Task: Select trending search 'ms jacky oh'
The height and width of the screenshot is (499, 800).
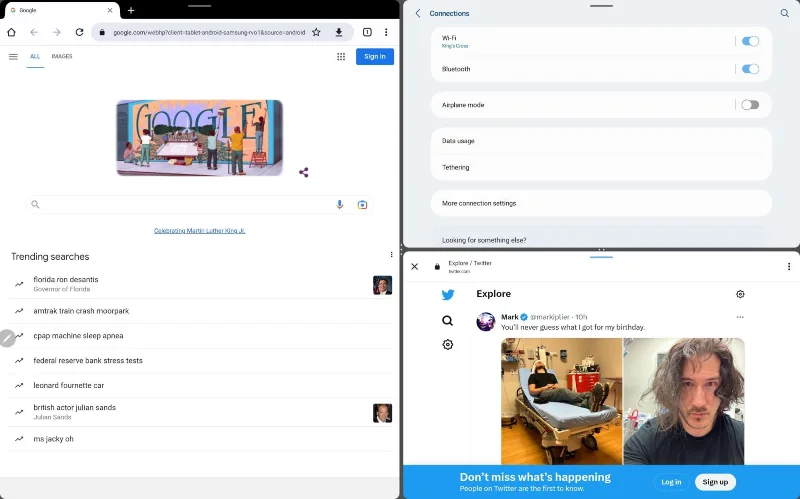Action: [200, 439]
